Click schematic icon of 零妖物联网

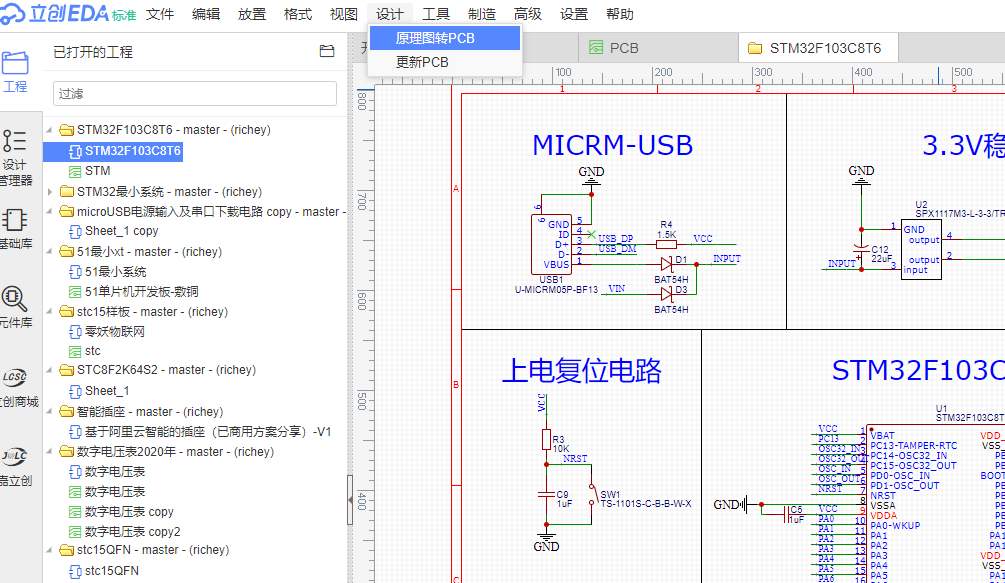[x=75, y=332]
